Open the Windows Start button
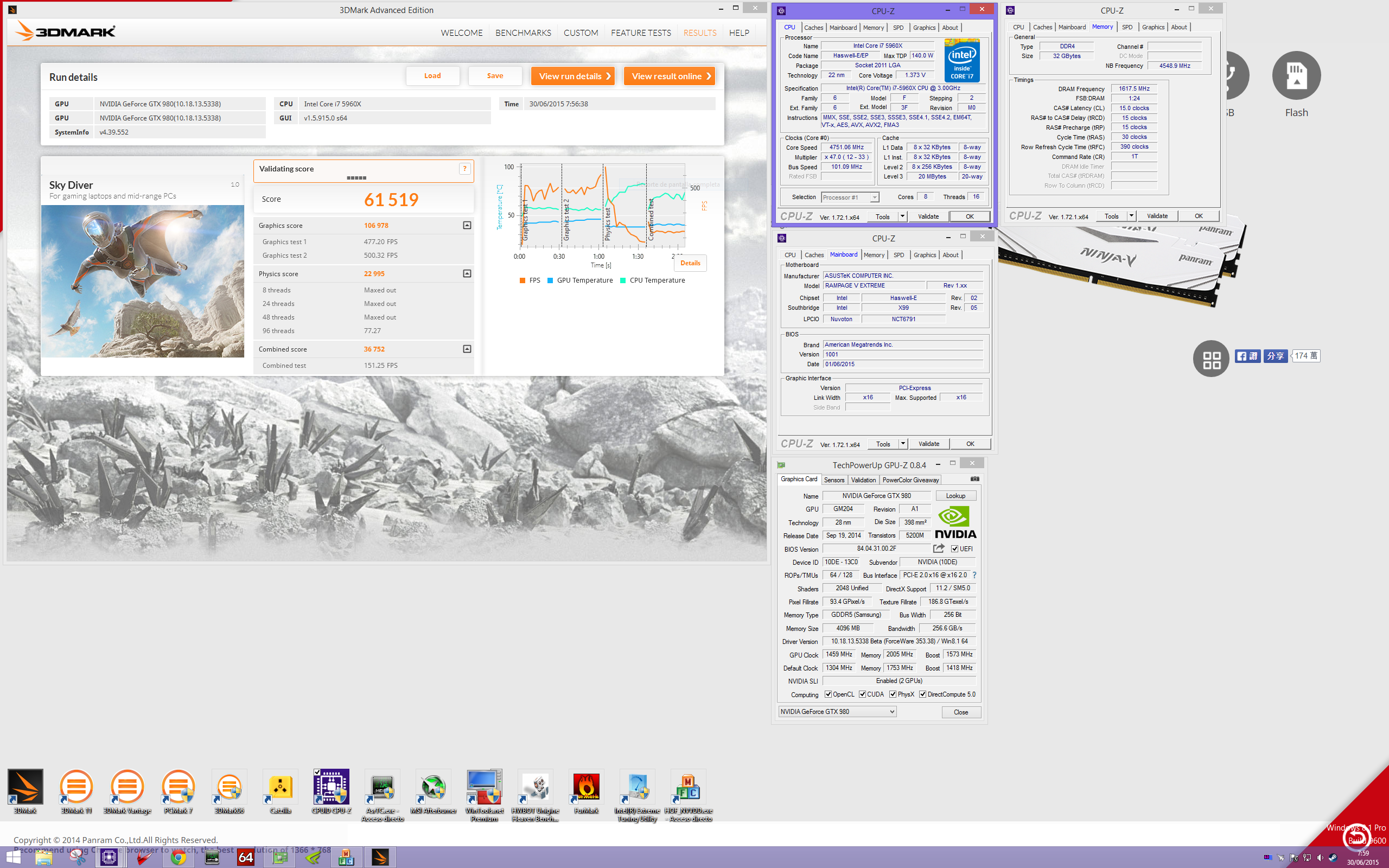Screen dimensions: 1389x868 12,858
